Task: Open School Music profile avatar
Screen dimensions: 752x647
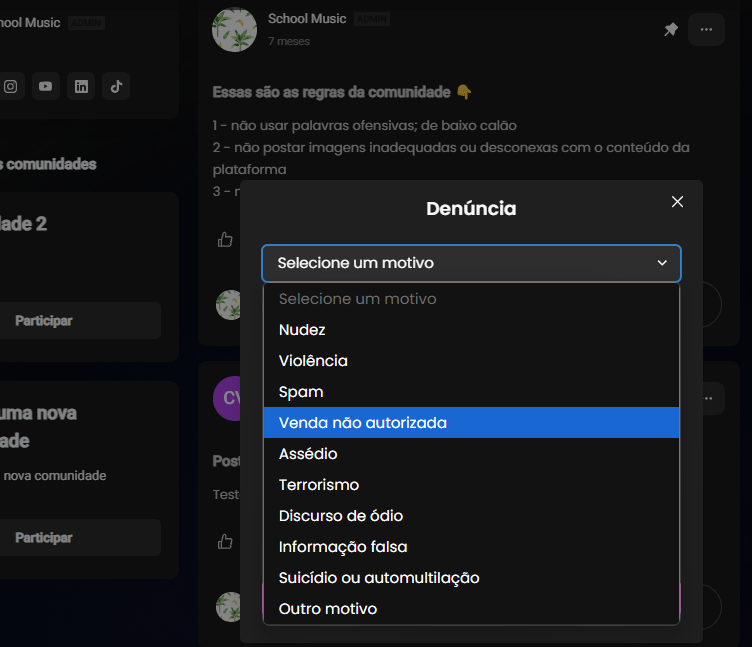Action: click(235, 30)
